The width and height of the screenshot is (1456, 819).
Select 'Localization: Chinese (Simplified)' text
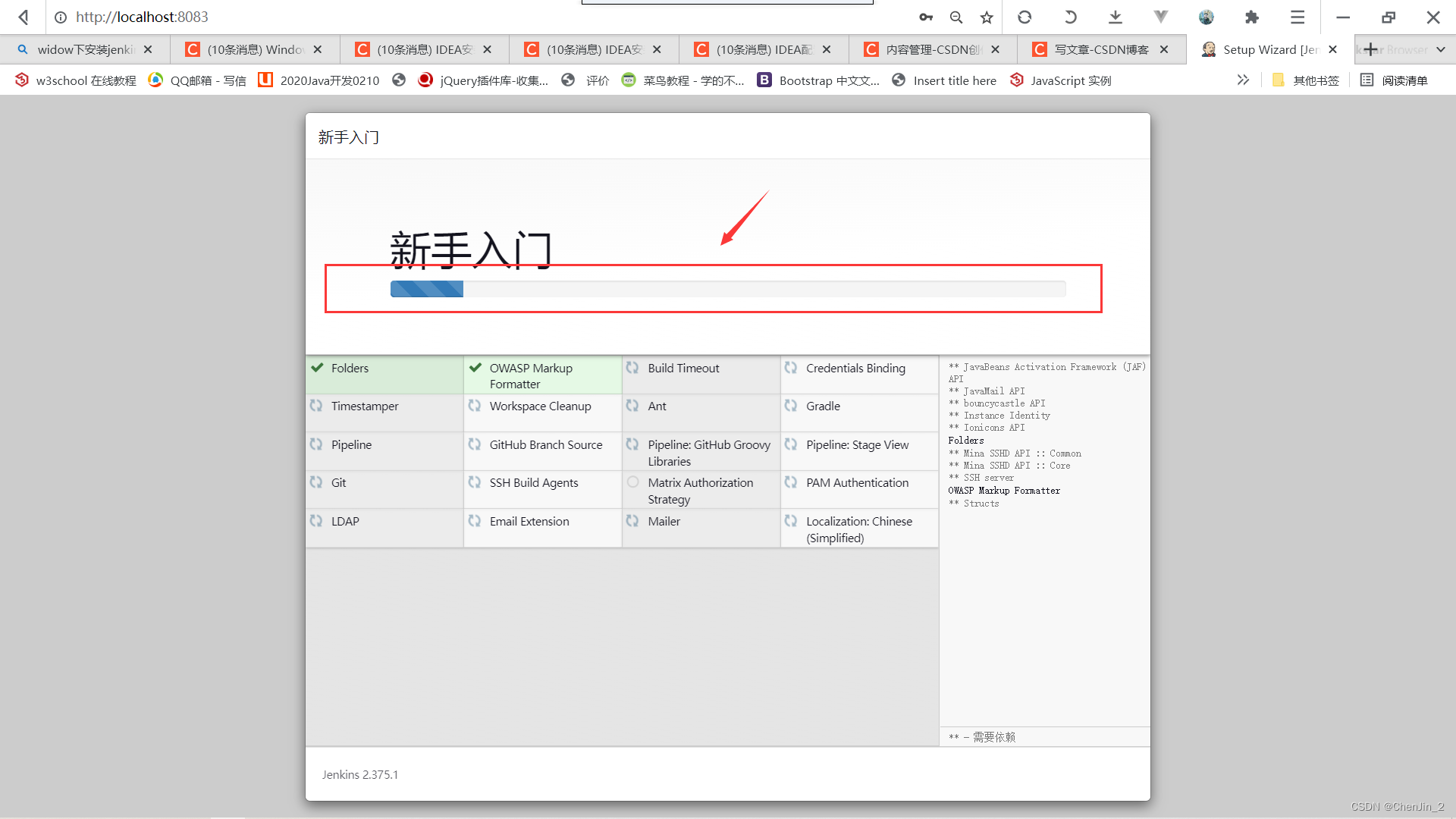point(859,529)
